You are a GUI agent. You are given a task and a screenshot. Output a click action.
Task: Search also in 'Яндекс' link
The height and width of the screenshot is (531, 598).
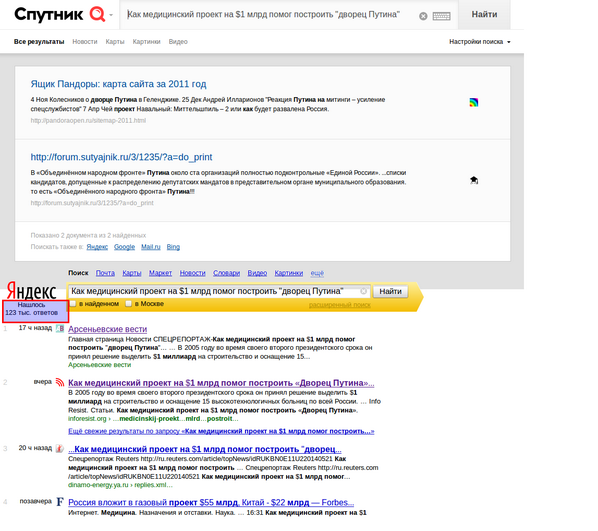tap(97, 247)
